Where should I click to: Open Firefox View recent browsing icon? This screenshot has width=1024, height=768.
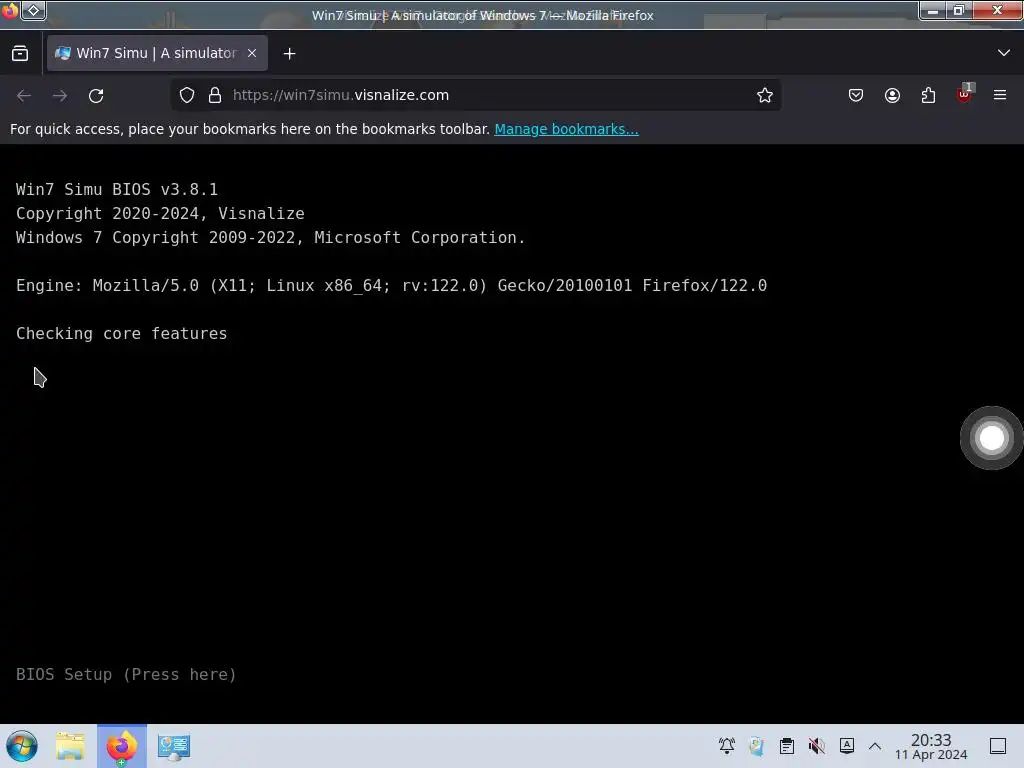point(20,54)
